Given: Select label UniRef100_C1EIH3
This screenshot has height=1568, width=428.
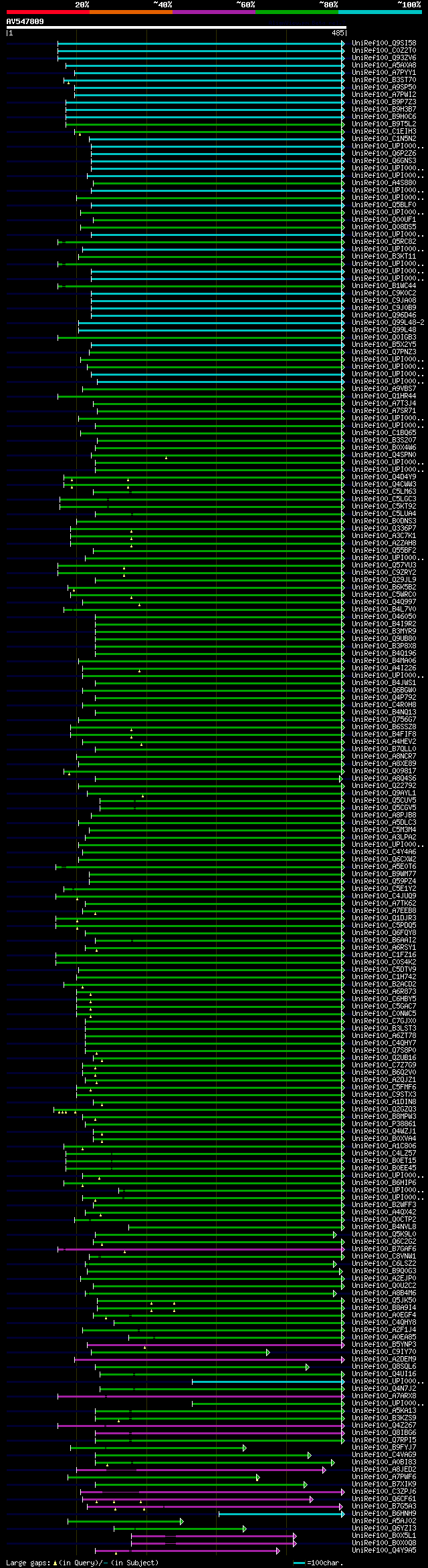Looking at the screenshot, I should pos(384,131).
